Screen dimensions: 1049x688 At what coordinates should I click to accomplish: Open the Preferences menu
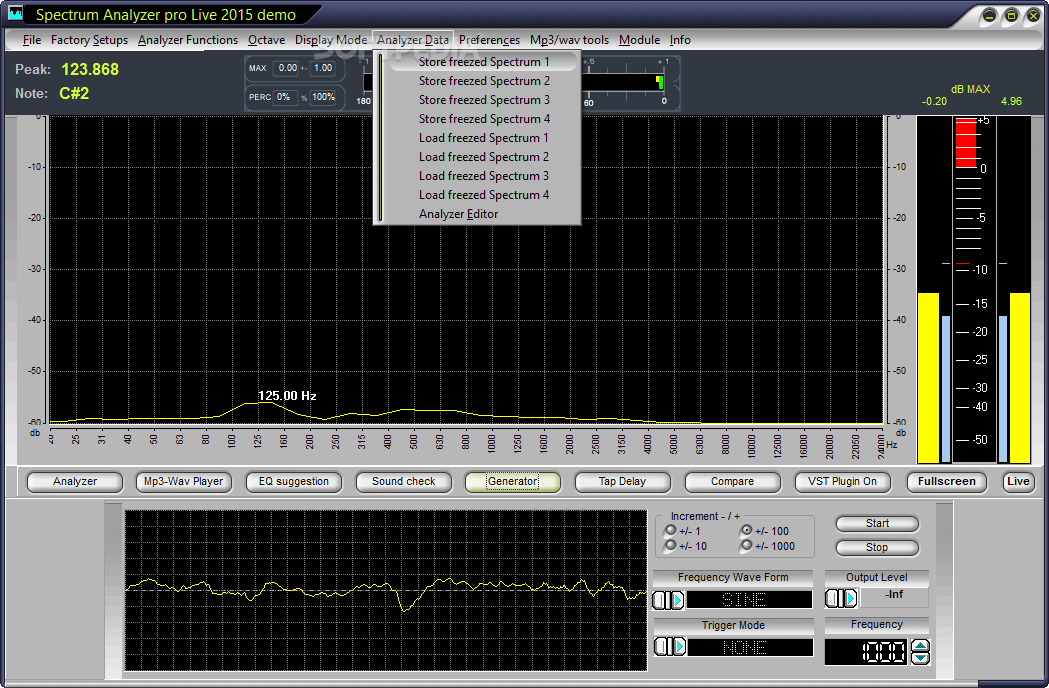click(489, 40)
